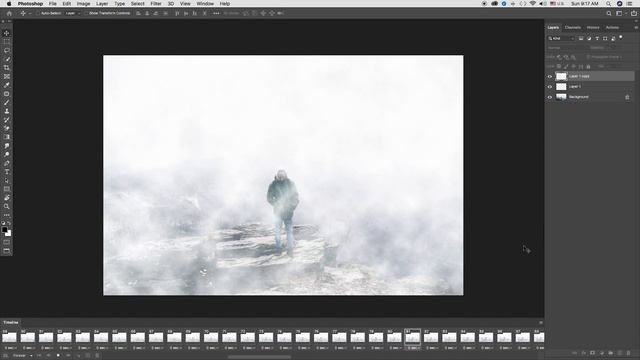Toggle the layer filter on/off switch
The height and width of the screenshot is (360, 640).
[621, 38]
